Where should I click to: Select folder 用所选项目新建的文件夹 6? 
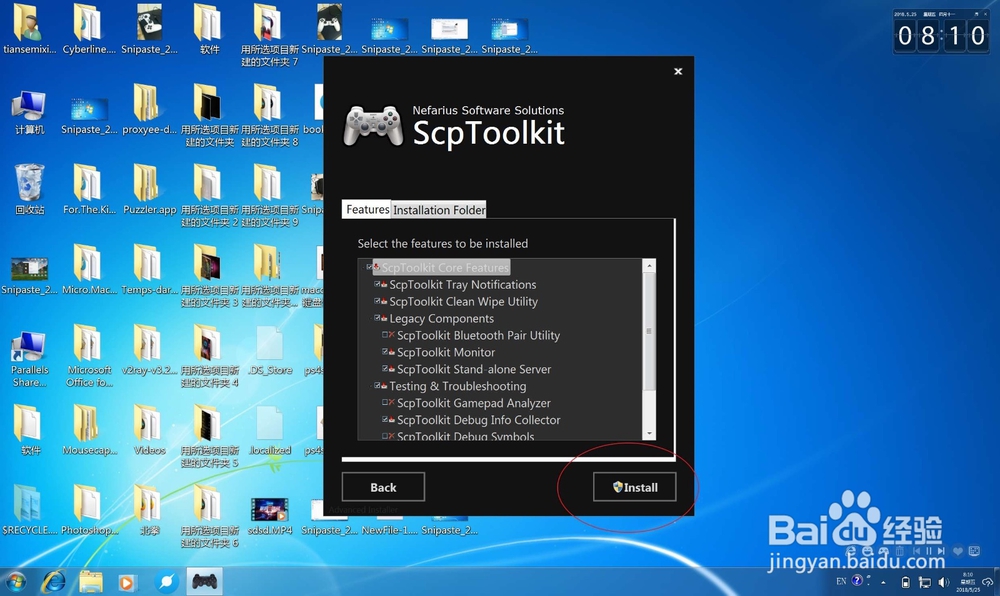209,516
